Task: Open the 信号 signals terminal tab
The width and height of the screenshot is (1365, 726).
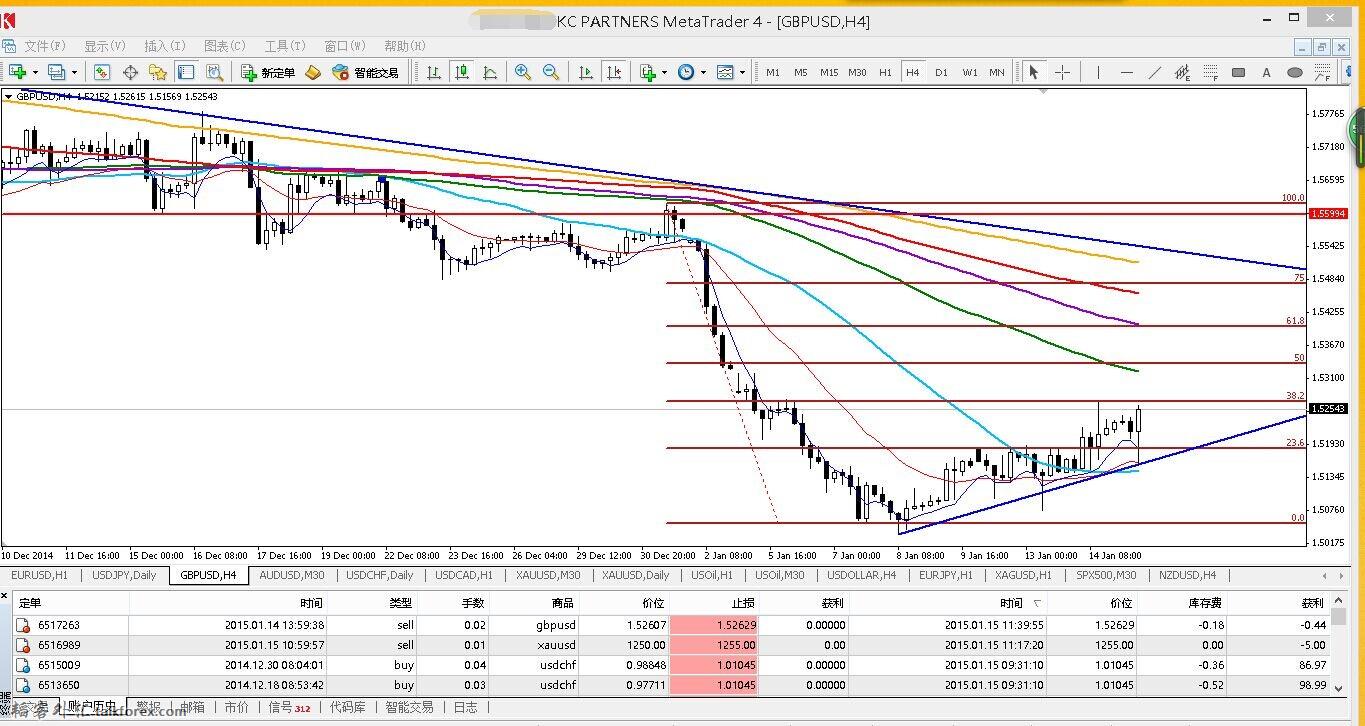Action: click(x=290, y=707)
